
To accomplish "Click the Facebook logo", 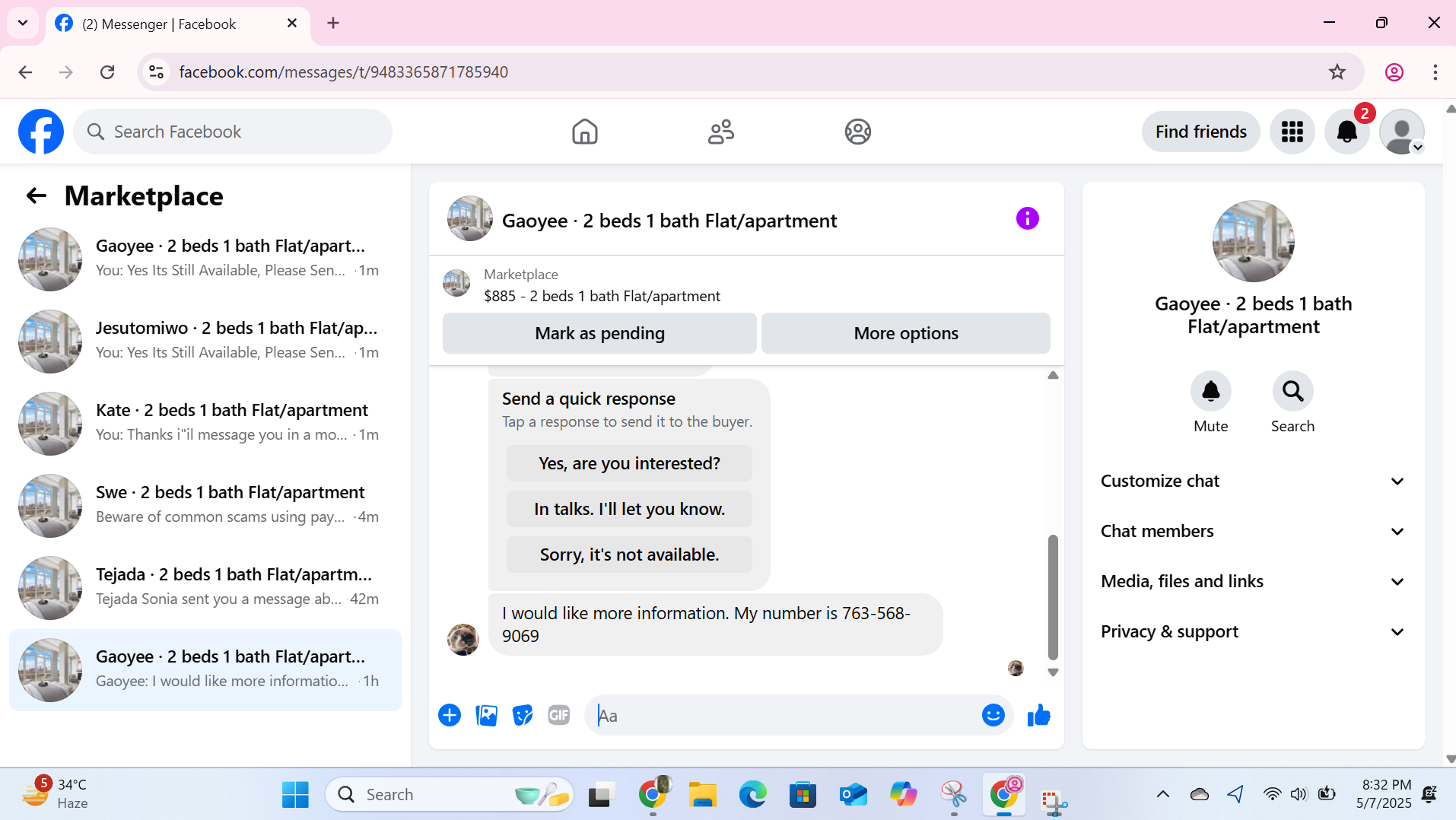I will click(41, 132).
